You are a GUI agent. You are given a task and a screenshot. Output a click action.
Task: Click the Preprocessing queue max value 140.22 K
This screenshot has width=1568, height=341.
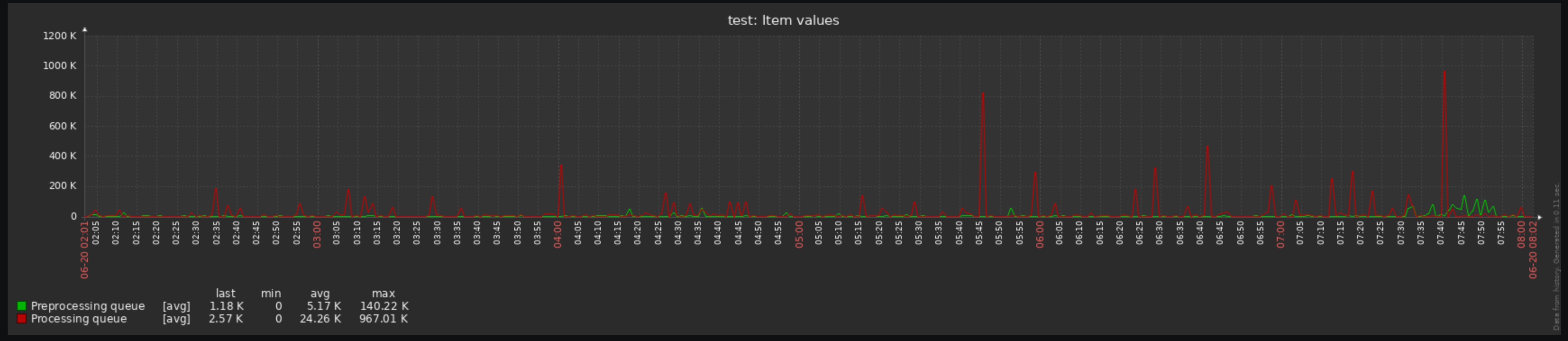pos(384,306)
